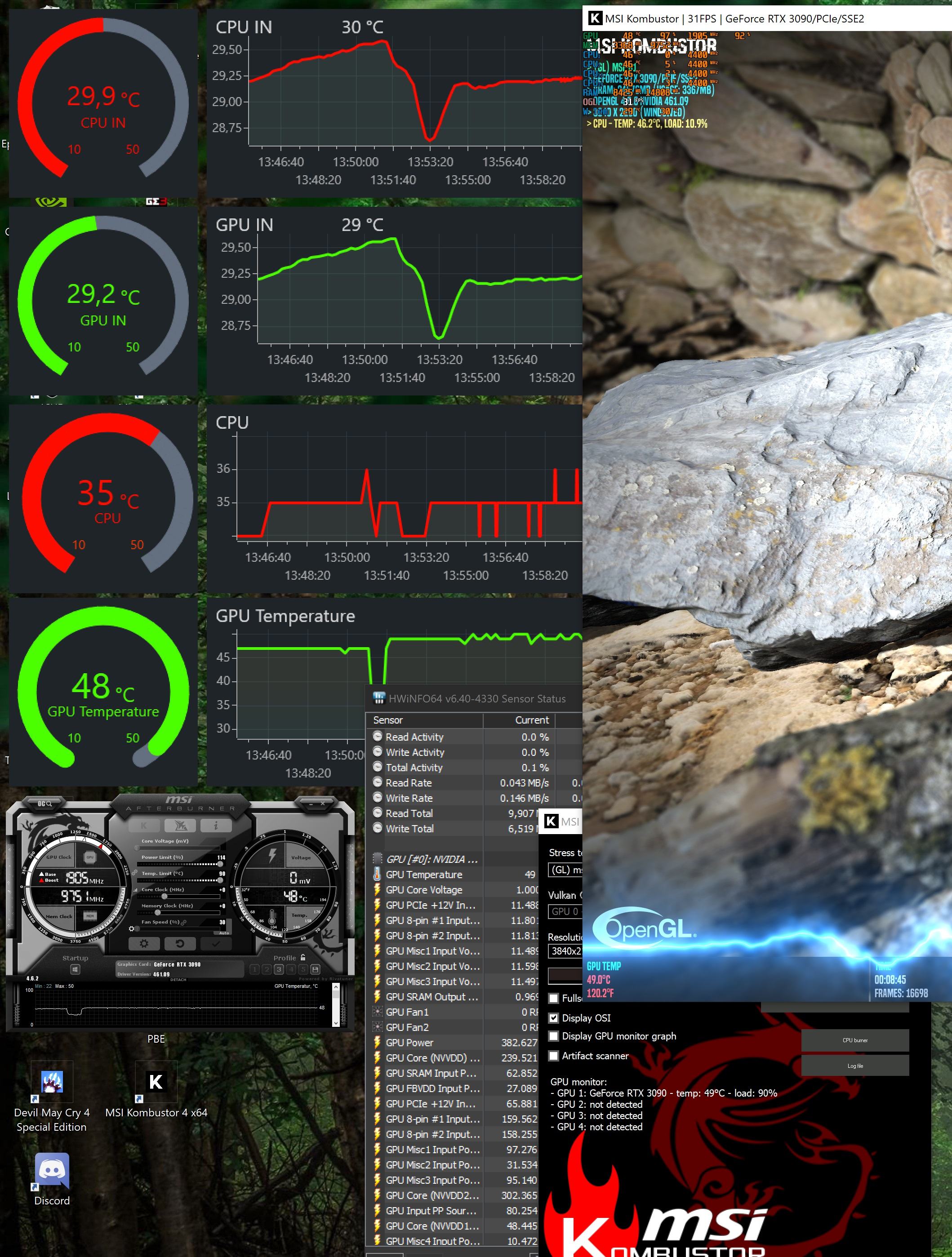The height and width of the screenshot is (1257, 952).
Task: Click the Temp. Limit slider handle
Action: point(220,880)
